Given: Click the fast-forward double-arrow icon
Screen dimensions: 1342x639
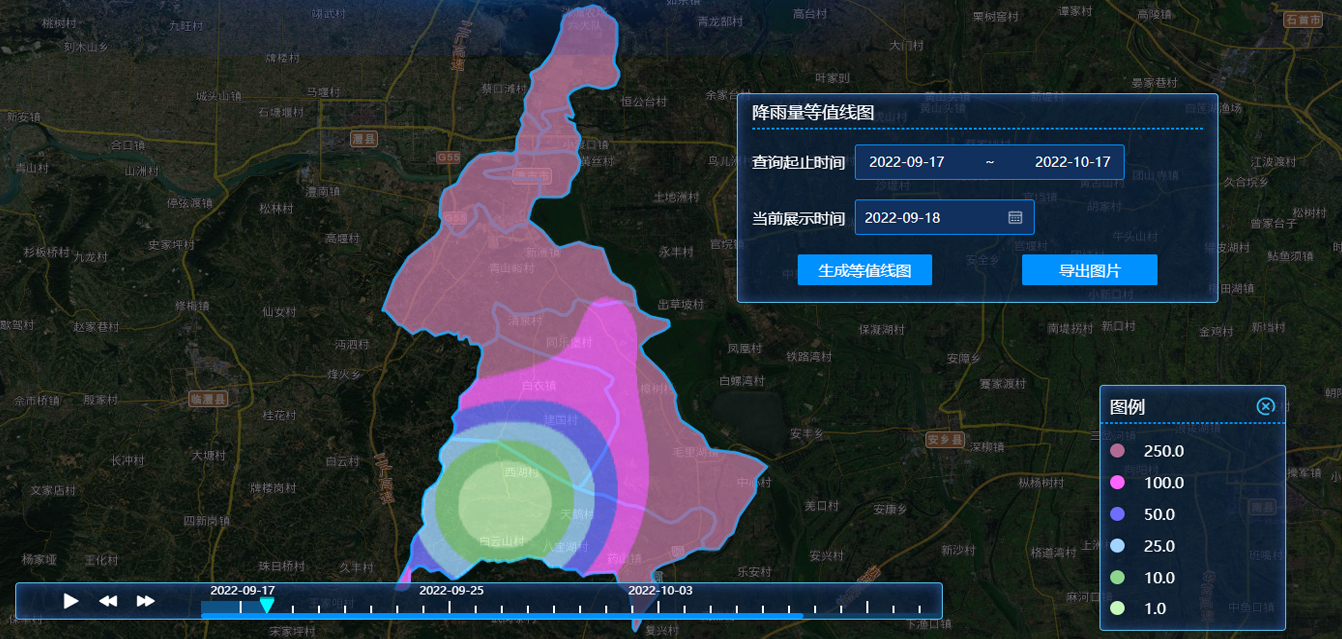Looking at the screenshot, I should click(146, 601).
